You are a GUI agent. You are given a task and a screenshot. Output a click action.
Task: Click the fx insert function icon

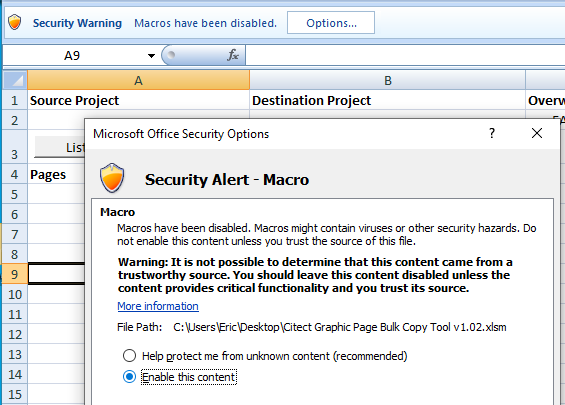coord(233,55)
